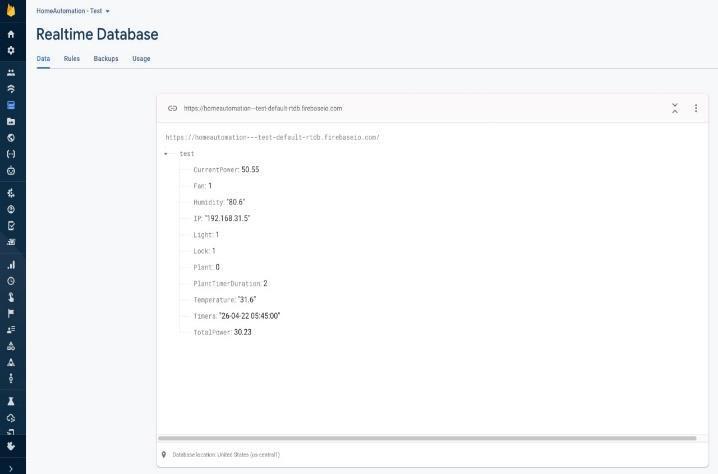Open Analytics Dashboard bar chart icon
The width and height of the screenshot is (718, 474).
pyautogui.click(x=11, y=265)
